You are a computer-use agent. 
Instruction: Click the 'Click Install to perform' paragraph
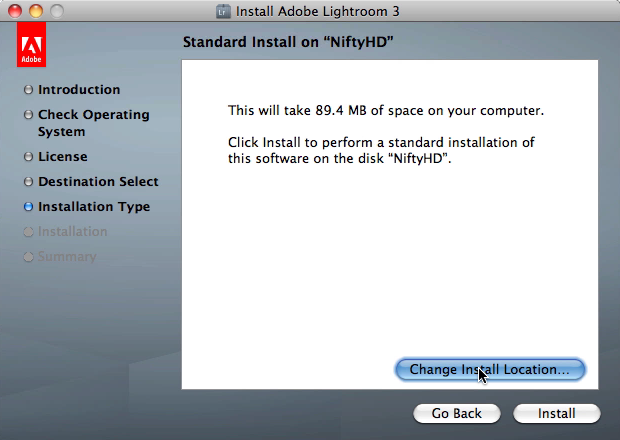[381, 150]
